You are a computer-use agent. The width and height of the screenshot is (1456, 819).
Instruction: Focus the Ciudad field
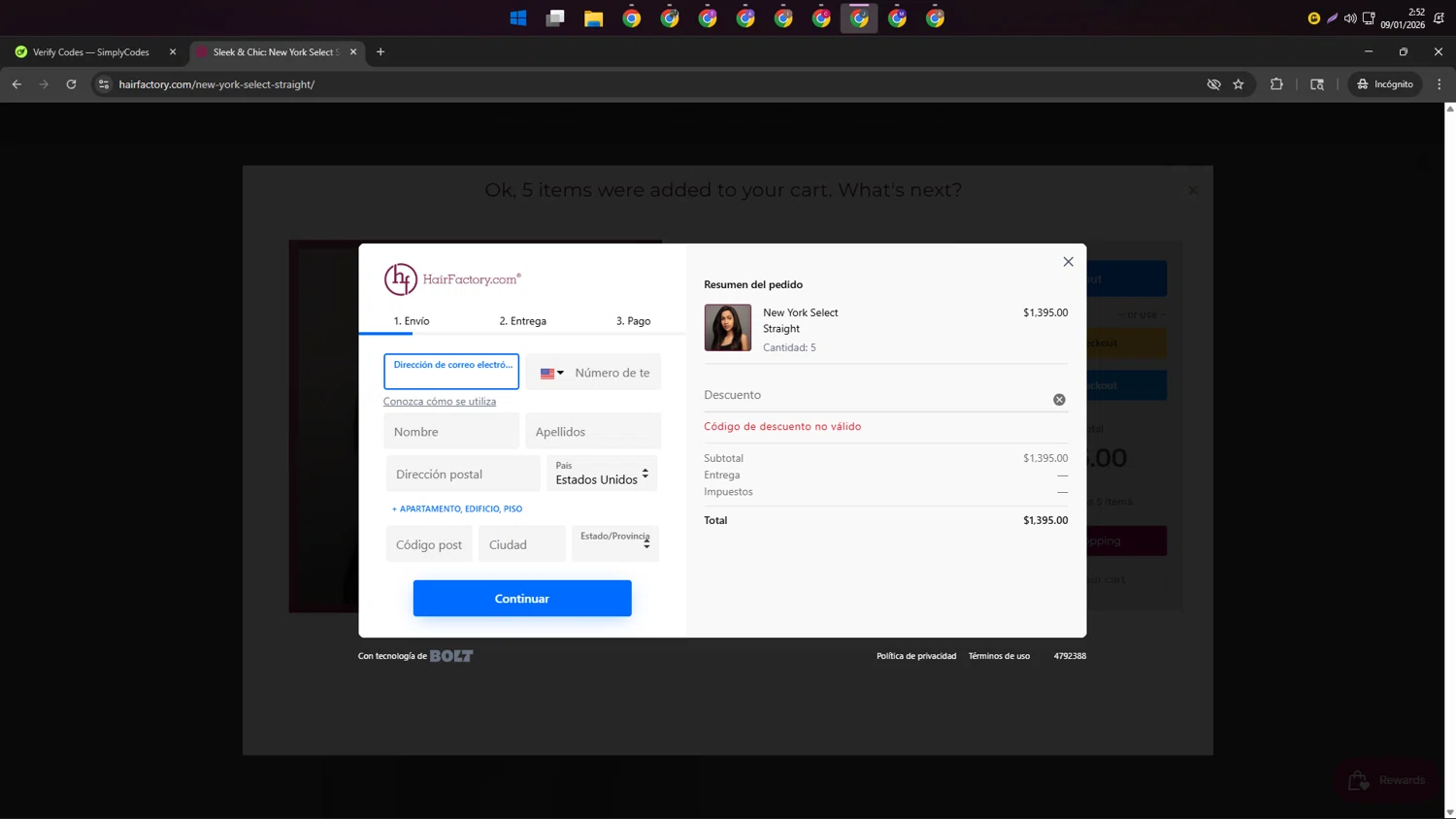[x=521, y=544]
